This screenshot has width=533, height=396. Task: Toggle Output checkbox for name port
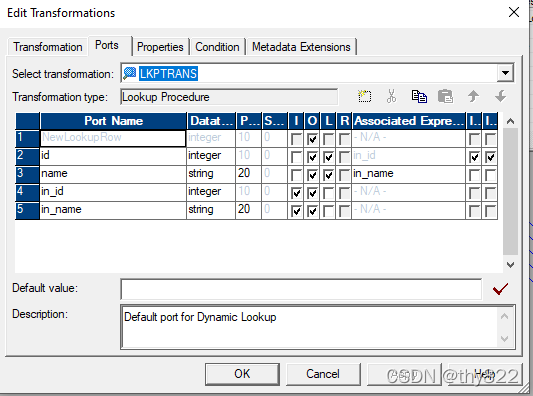click(312, 175)
